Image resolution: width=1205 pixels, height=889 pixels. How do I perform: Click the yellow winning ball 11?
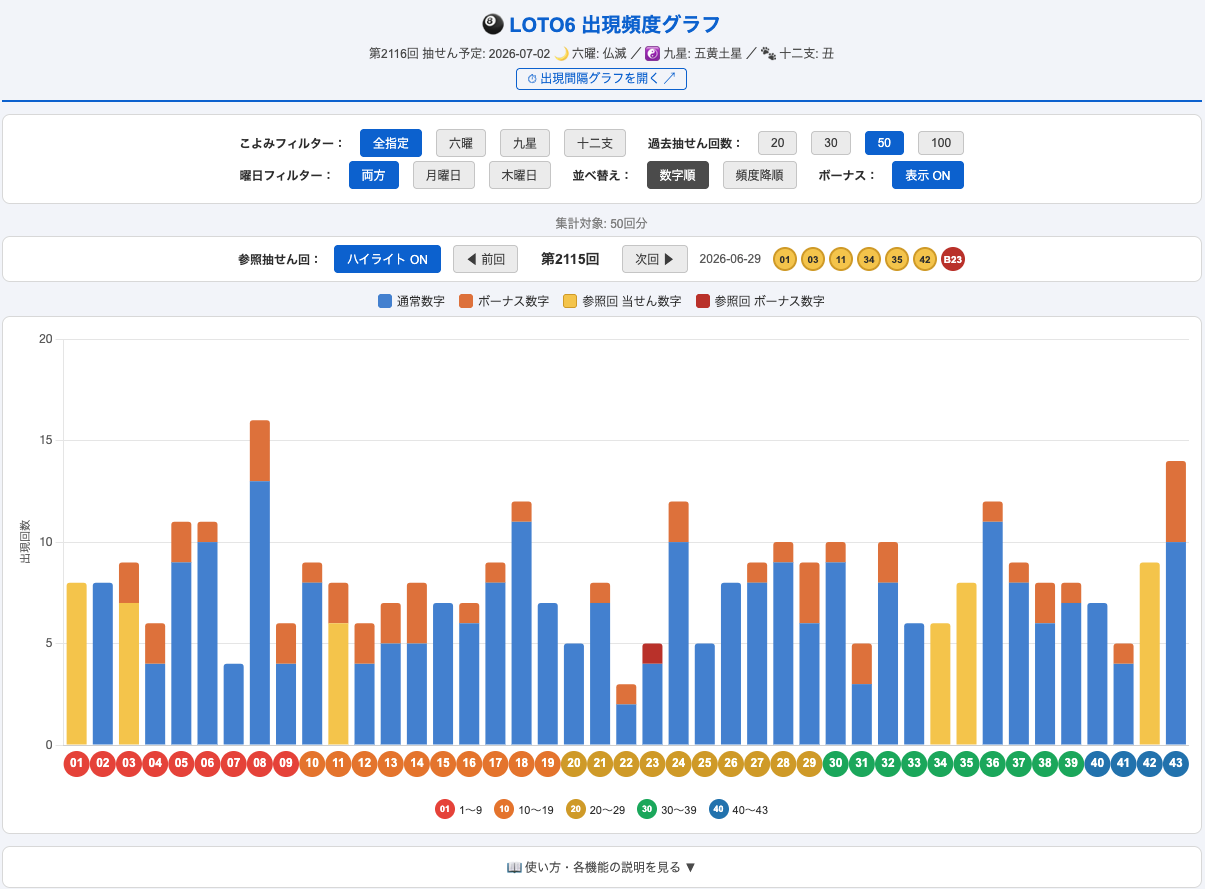tap(841, 259)
